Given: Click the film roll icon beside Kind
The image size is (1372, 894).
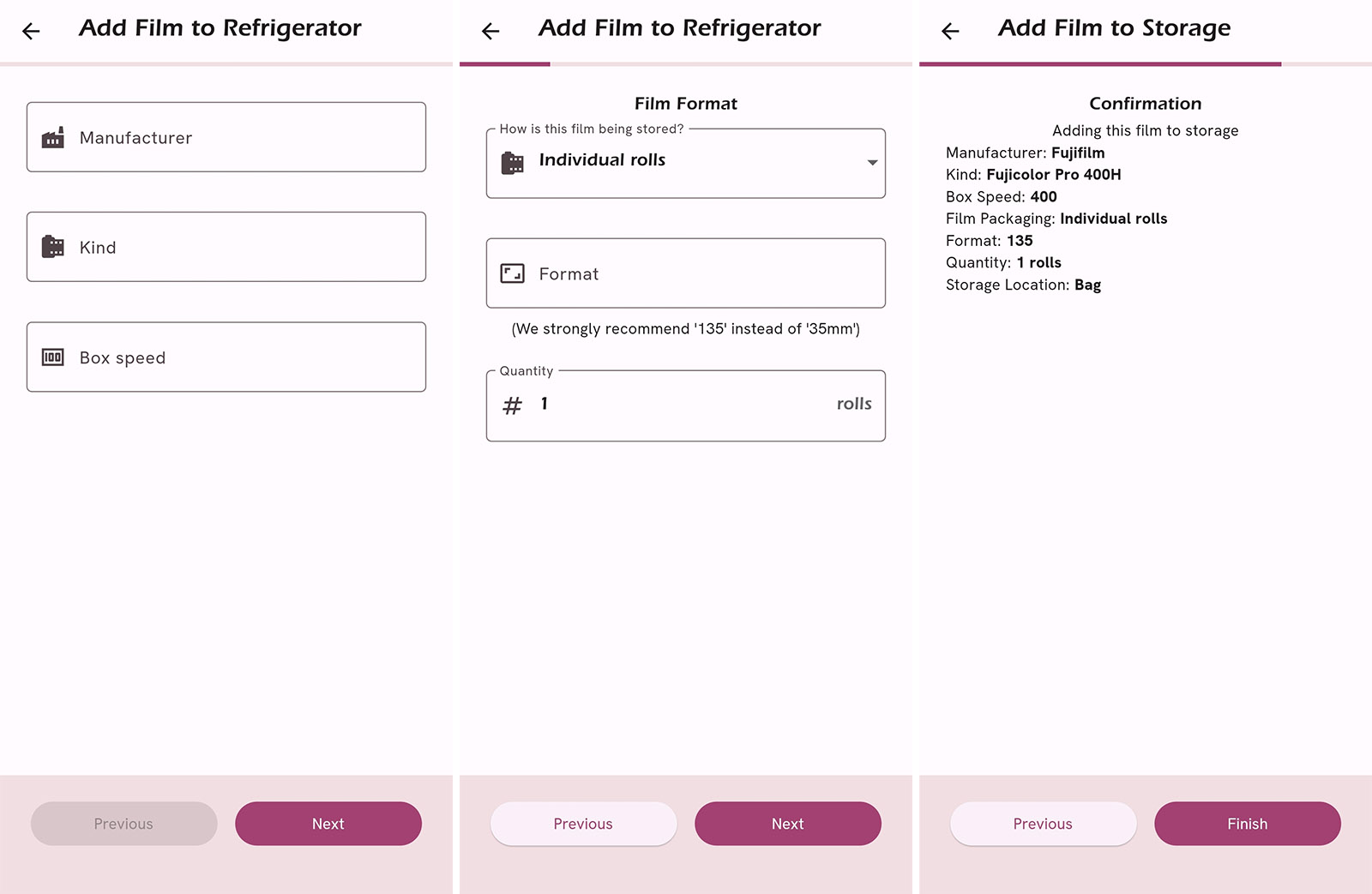Looking at the screenshot, I should click(52, 247).
